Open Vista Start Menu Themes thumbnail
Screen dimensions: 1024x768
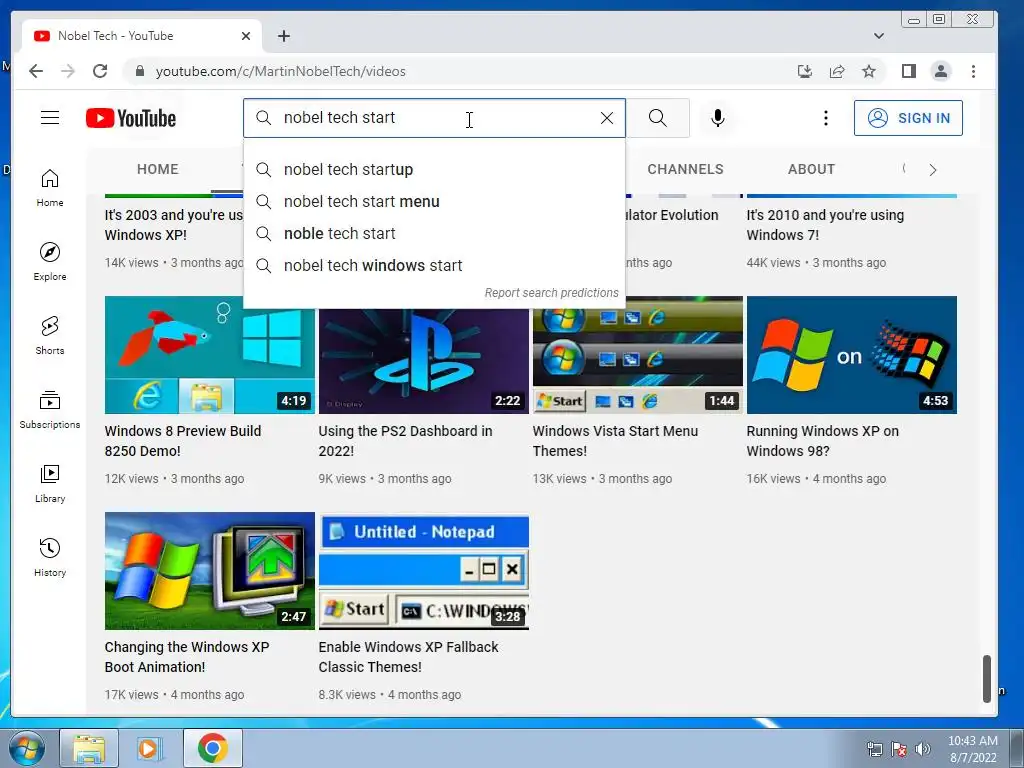point(637,361)
